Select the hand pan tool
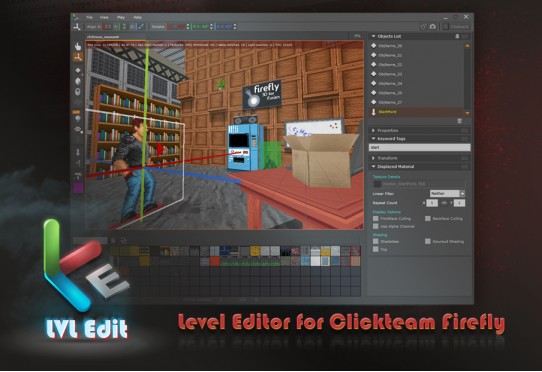This screenshot has width=542, height=372. coord(78,46)
